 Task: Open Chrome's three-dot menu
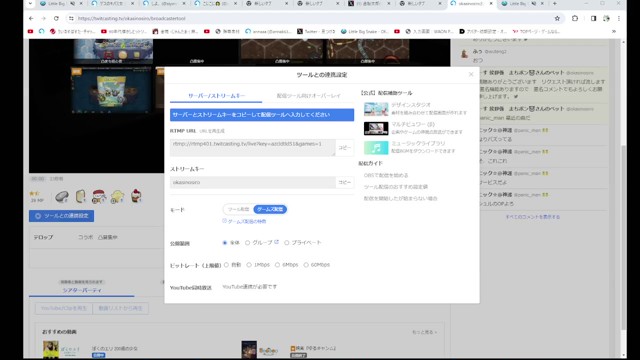619,18
